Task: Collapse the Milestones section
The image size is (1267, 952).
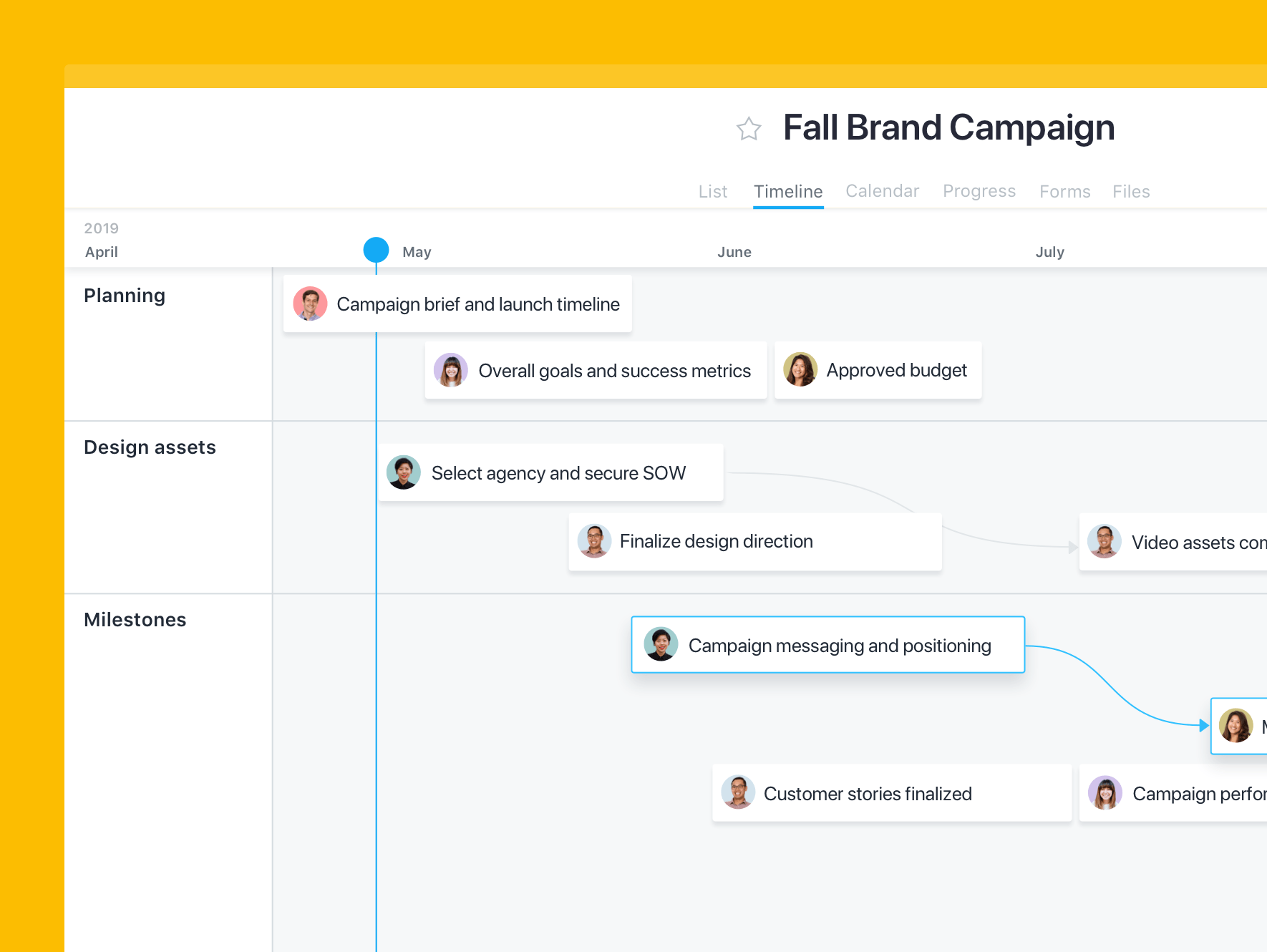Action: [x=135, y=619]
